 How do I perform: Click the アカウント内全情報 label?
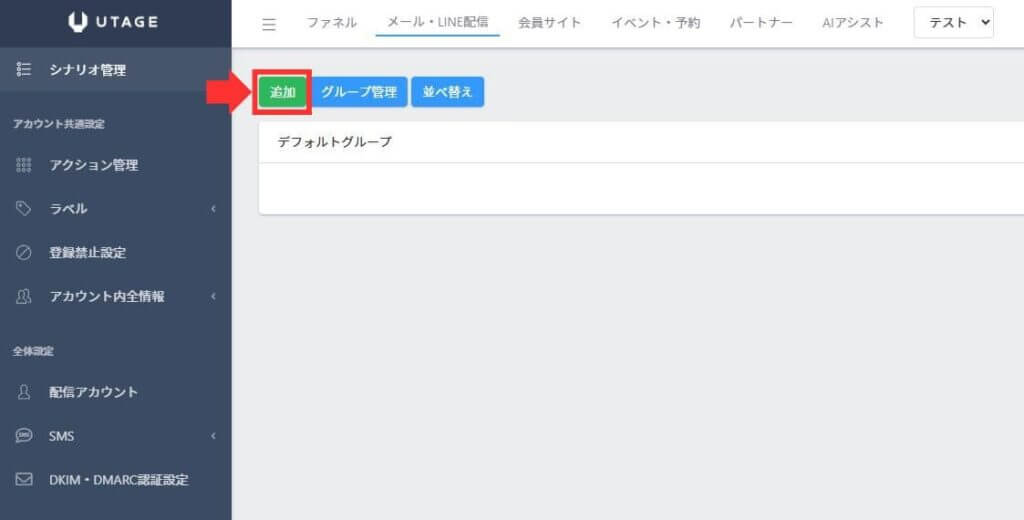click(107, 297)
